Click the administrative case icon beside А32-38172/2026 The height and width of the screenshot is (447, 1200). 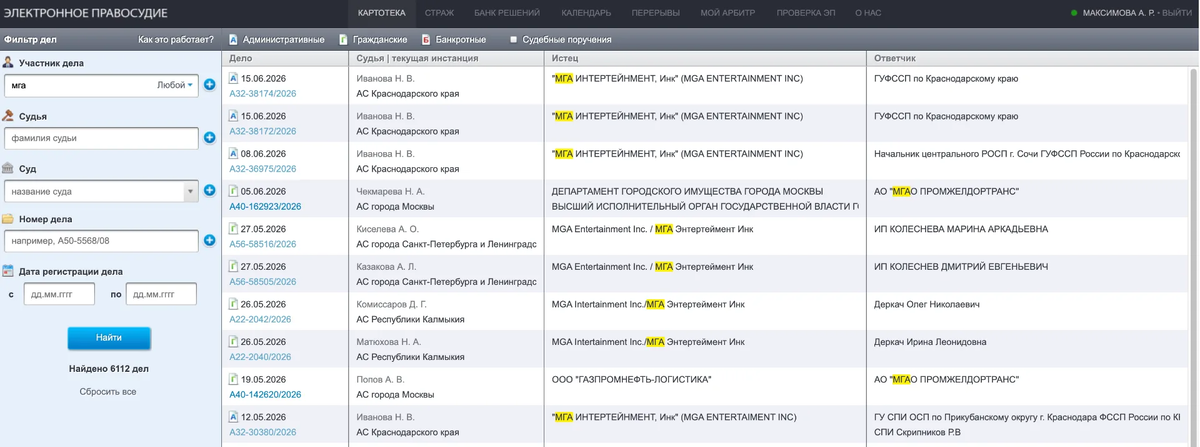(x=233, y=116)
